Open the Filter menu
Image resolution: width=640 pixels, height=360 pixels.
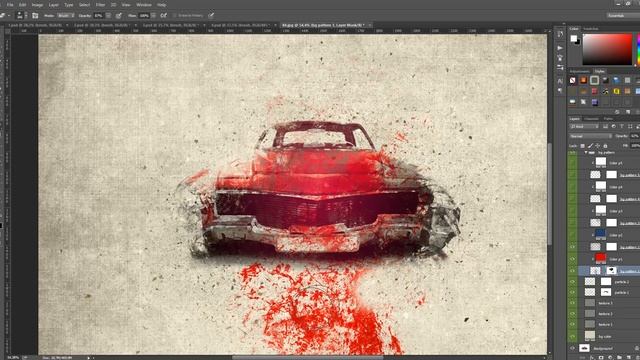[100, 5]
